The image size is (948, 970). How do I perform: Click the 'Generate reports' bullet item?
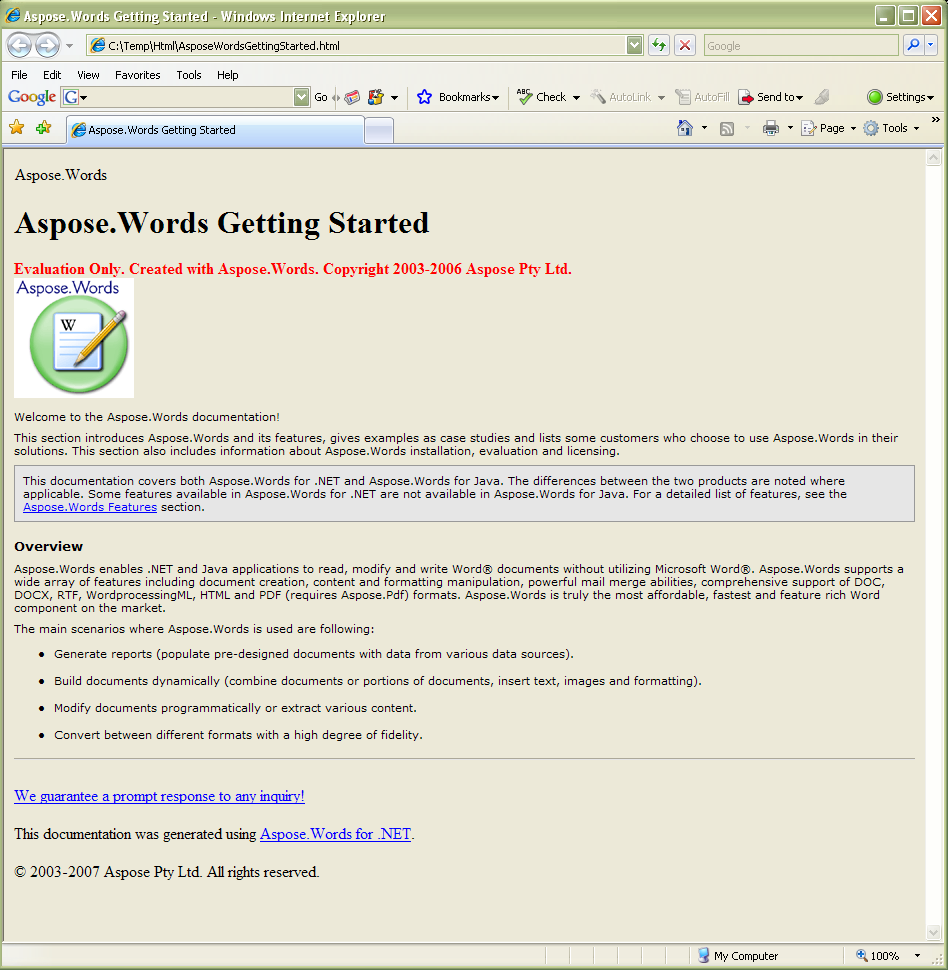tap(314, 654)
